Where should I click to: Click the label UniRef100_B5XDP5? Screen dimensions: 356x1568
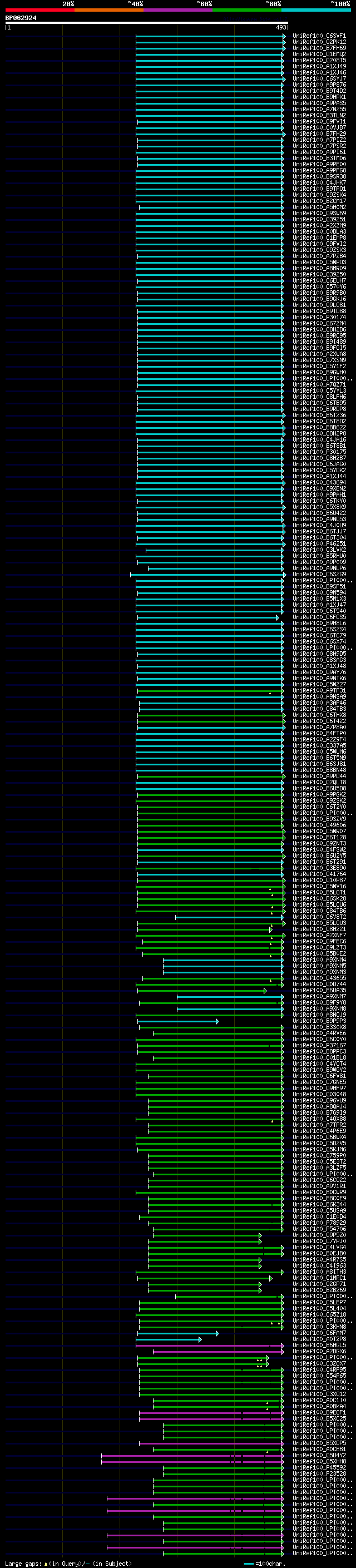pyautogui.click(x=319, y=1443)
